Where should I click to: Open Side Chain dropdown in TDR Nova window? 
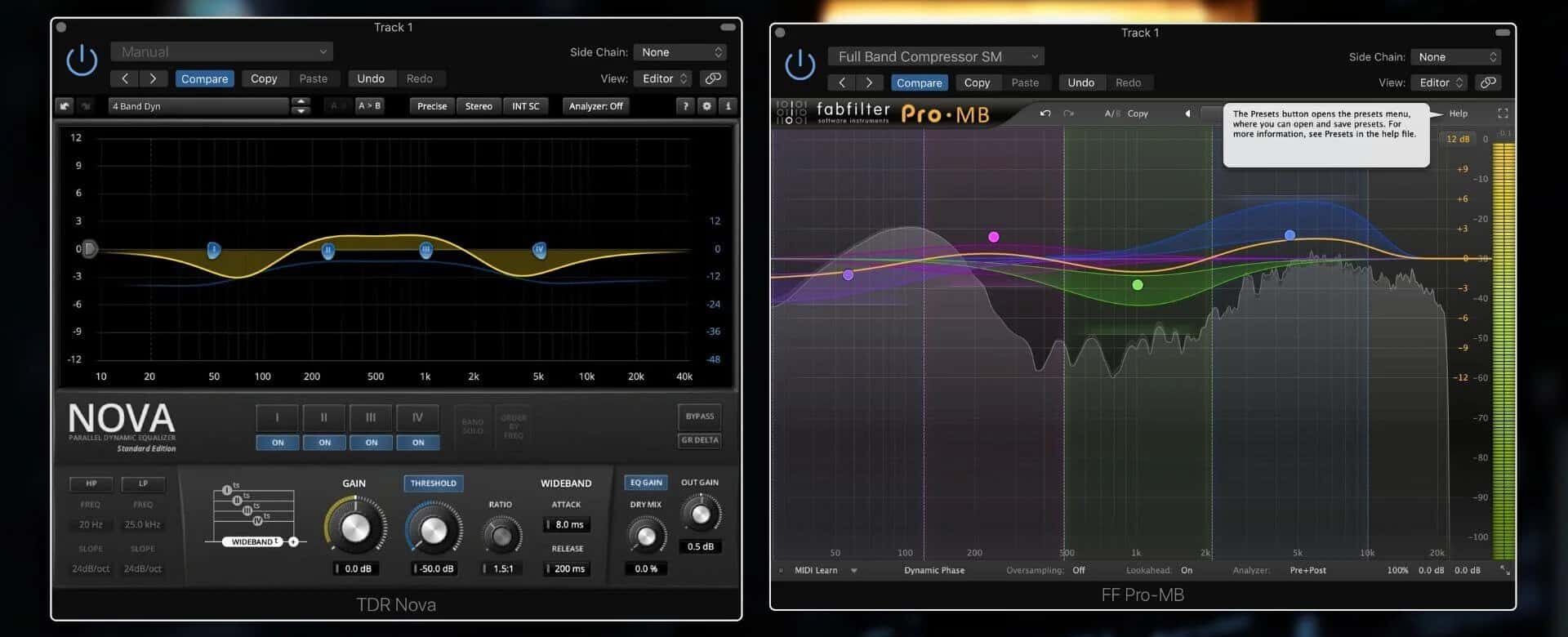[679, 52]
